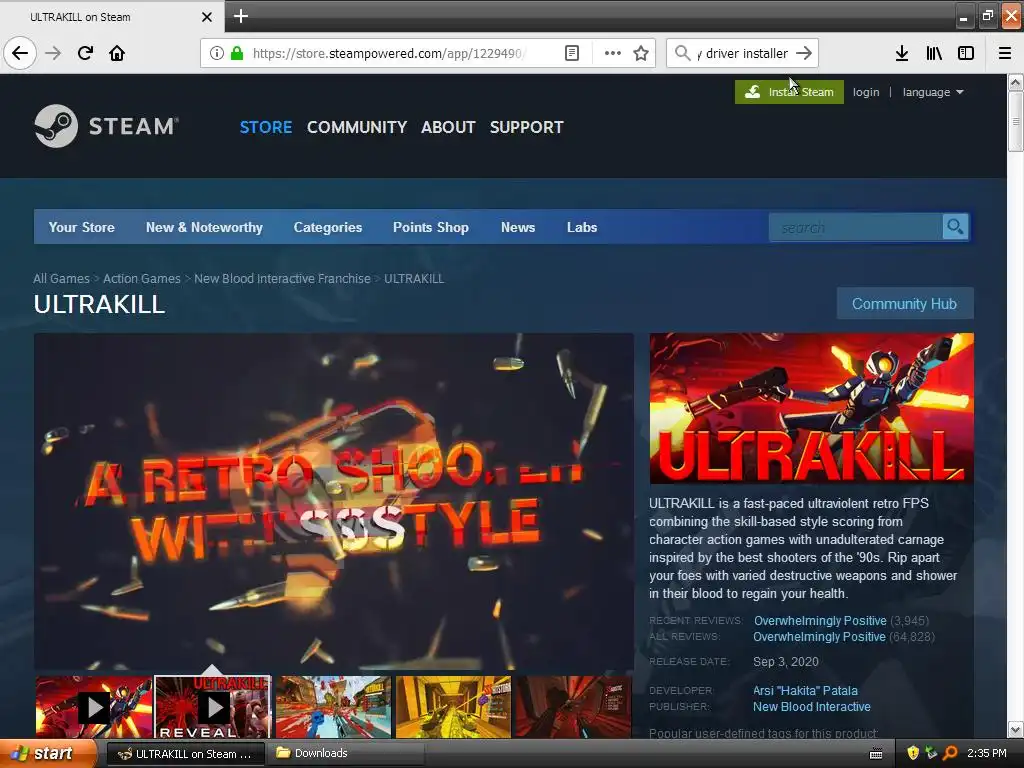Click the keyboard icon near the tray
1024x768 pixels.
pyautogui.click(x=876, y=754)
